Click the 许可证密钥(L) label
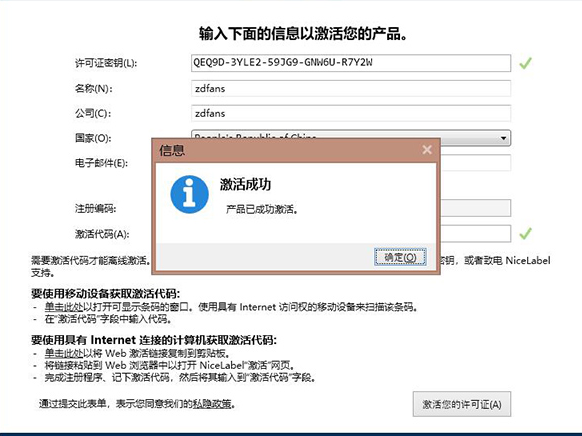This screenshot has height=436, width=582. click(x=106, y=63)
